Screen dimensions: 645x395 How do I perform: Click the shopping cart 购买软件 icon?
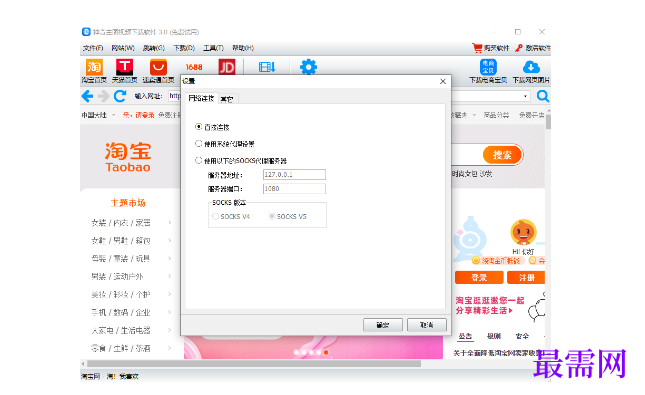[x=477, y=48]
